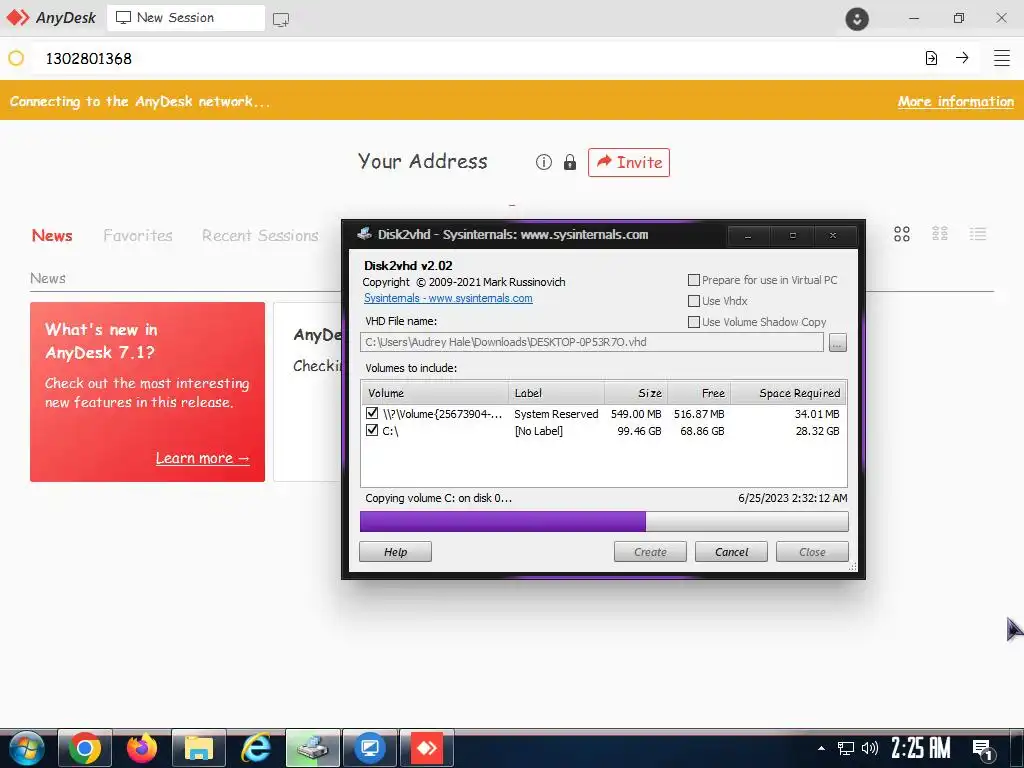The image size is (1024, 768).
Task: Click the Disk2vhd title bar app icon
Action: (364, 234)
